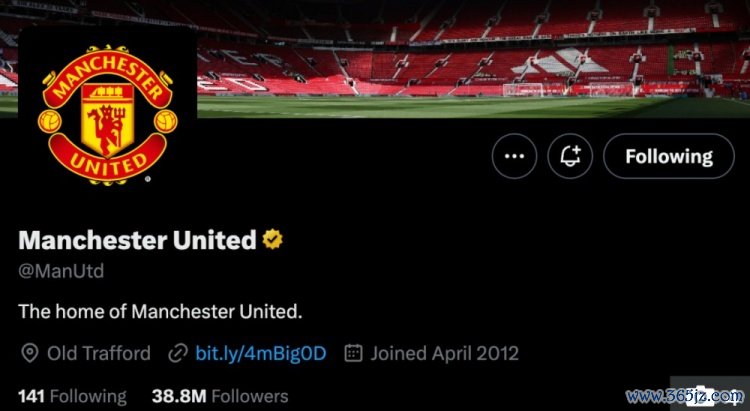The width and height of the screenshot is (750, 411).
Task: Click the bio text 'The home of Manchester United.'
Action: 160,311
